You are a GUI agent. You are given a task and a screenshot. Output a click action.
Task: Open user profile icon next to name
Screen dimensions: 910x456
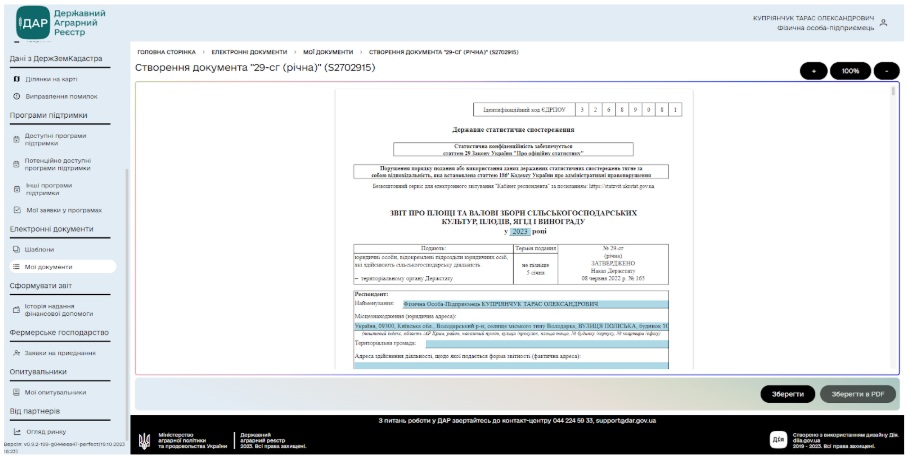coord(883,23)
